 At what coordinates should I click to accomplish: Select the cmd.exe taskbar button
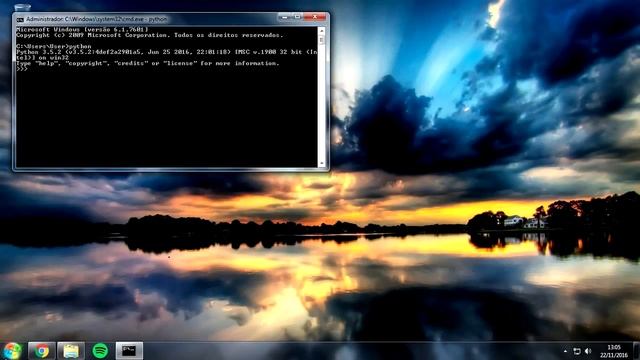pyautogui.click(x=129, y=351)
